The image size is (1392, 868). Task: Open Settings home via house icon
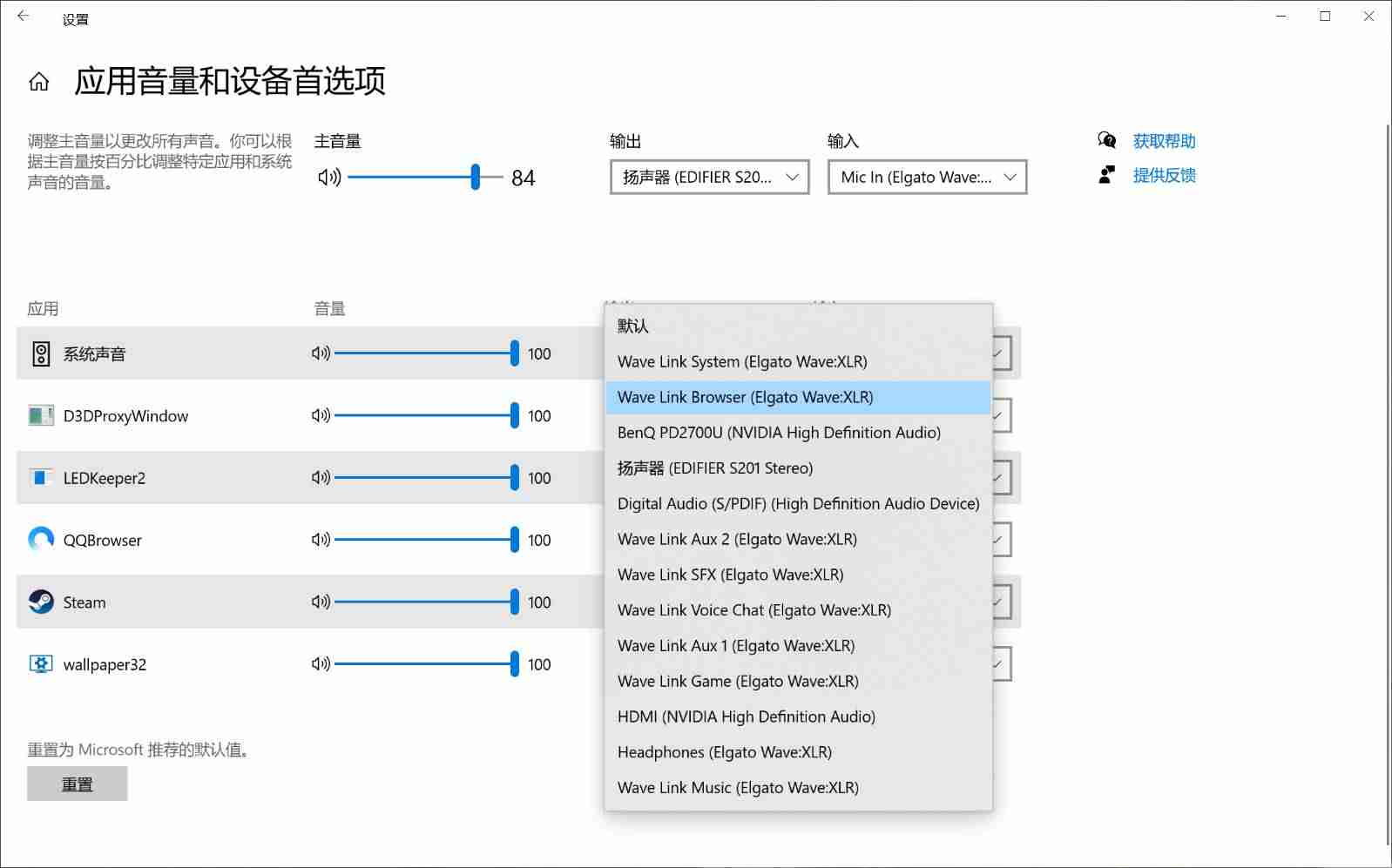point(38,82)
